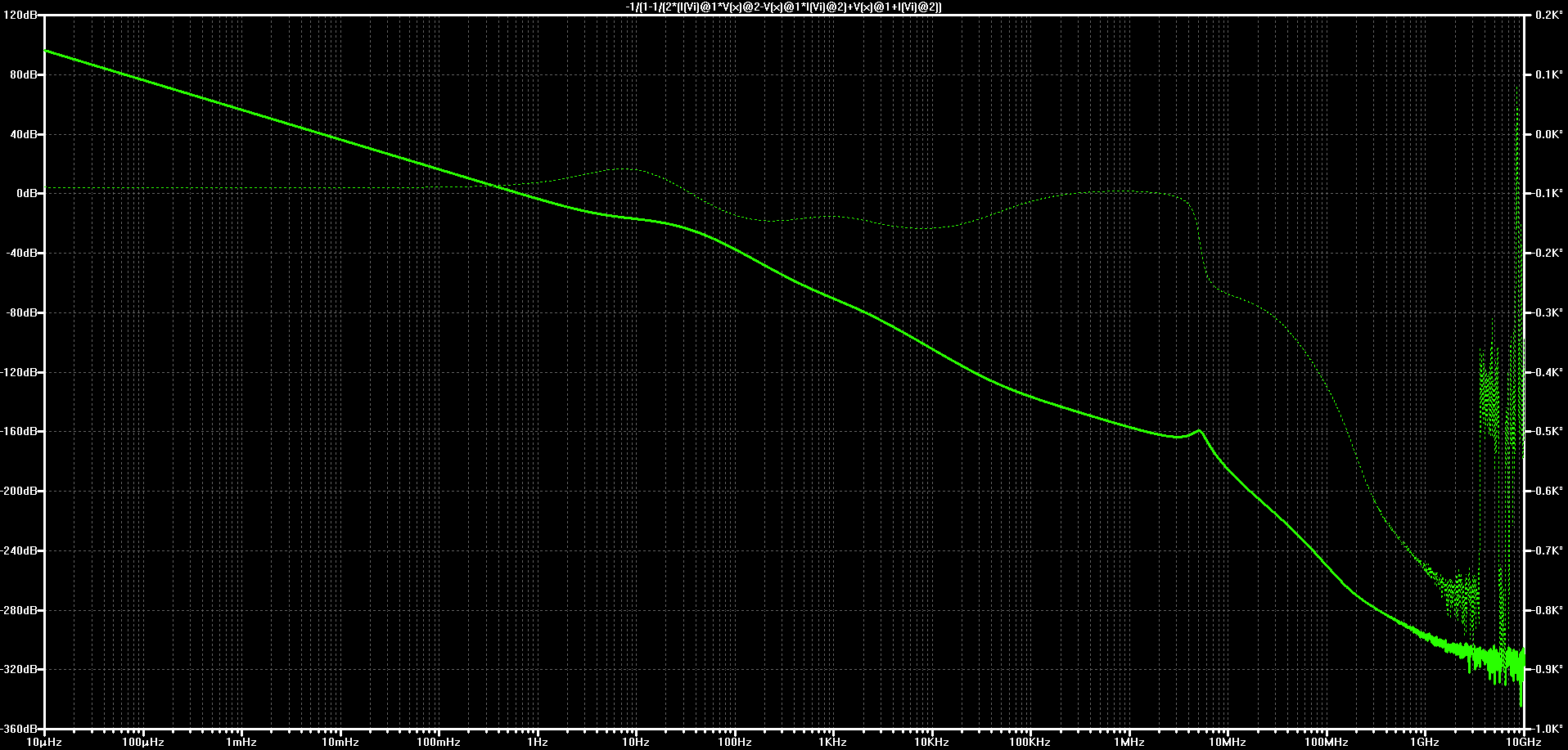The image size is (1568, 750).
Task: Select the 1KHz frequency axis label
Action: click(833, 743)
